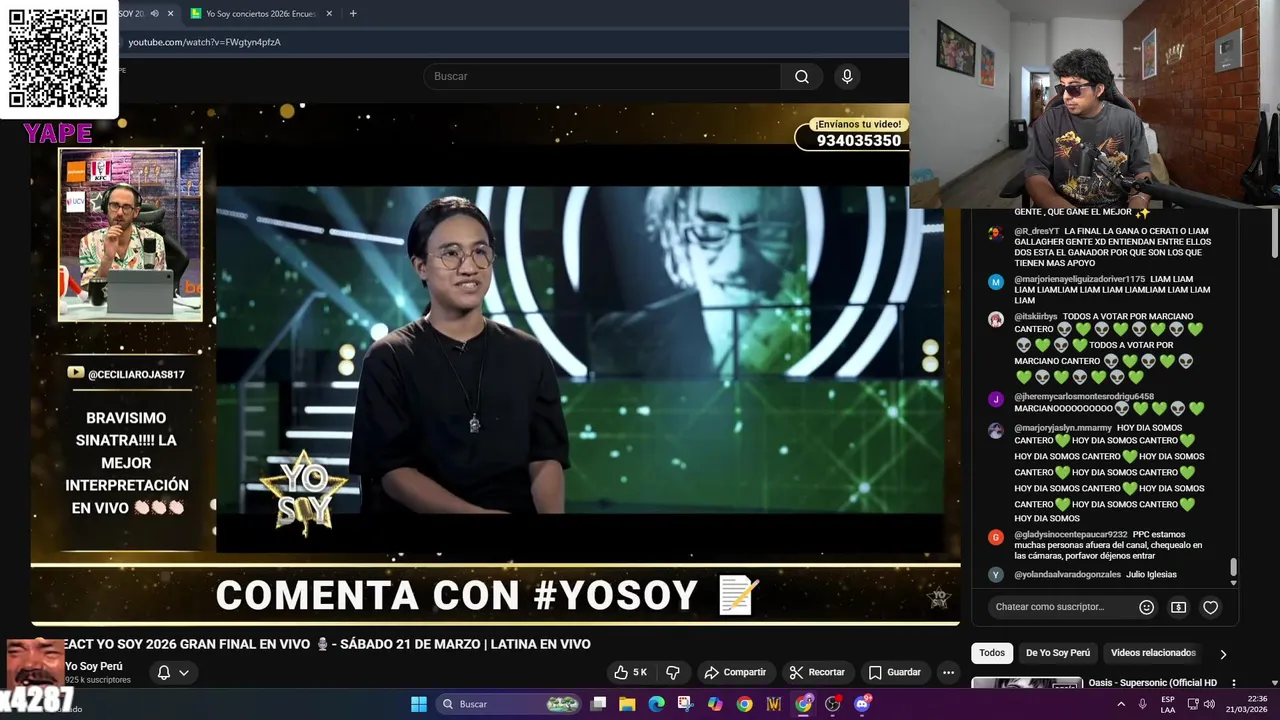1280x720 pixels.
Task: Click the chat scrollbar down arrow
Action: [1233, 582]
